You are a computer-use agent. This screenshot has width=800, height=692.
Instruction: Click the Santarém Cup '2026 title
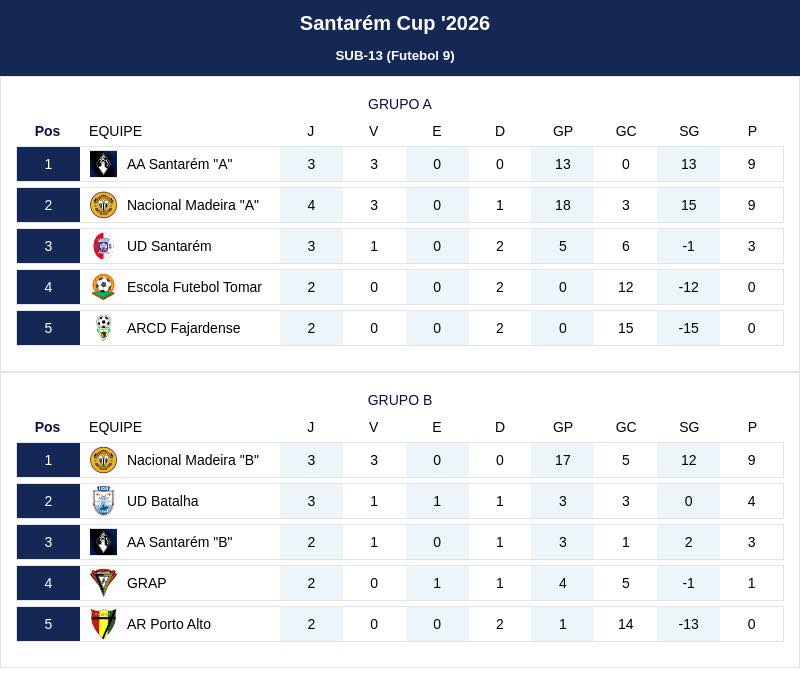[395, 23]
